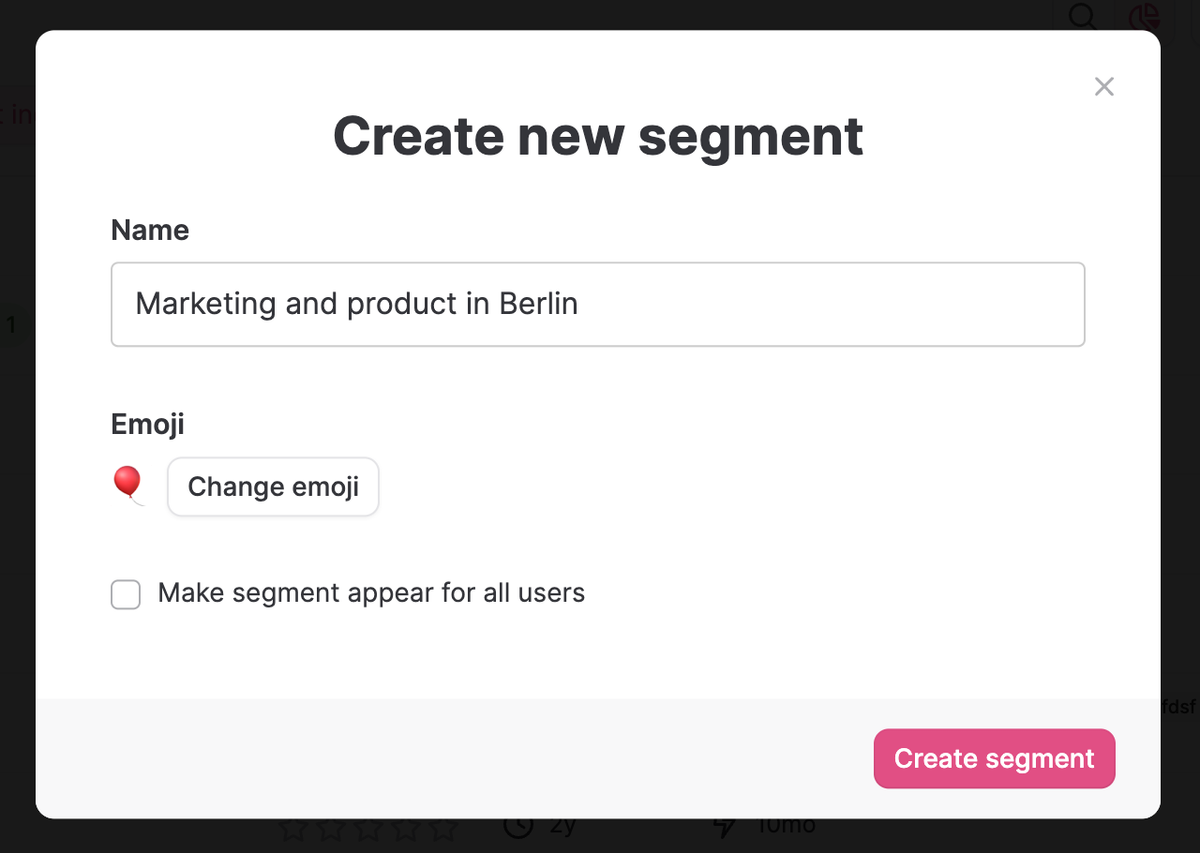Open the pie chart icon at top right
1200x853 pixels.
pyautogui.click(x=1143, y=16)
